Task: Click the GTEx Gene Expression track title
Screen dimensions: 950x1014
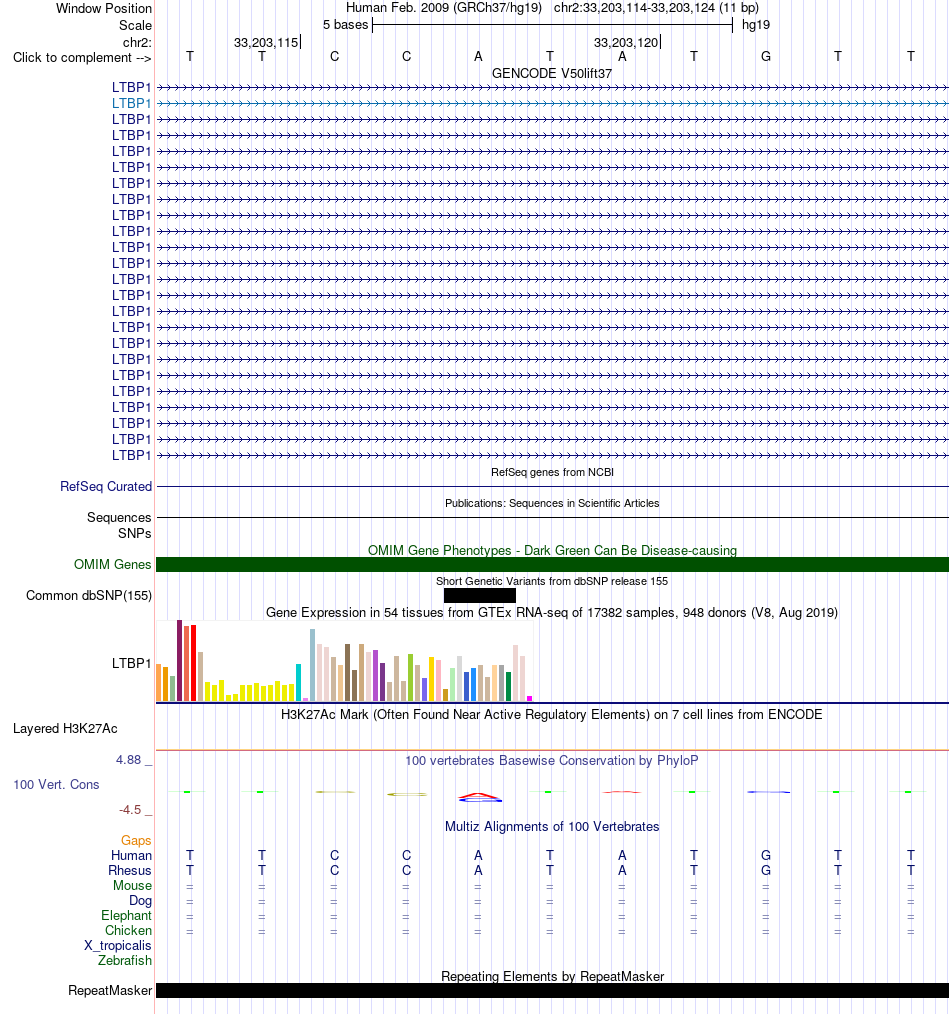Action: click(x=552, y=612)
